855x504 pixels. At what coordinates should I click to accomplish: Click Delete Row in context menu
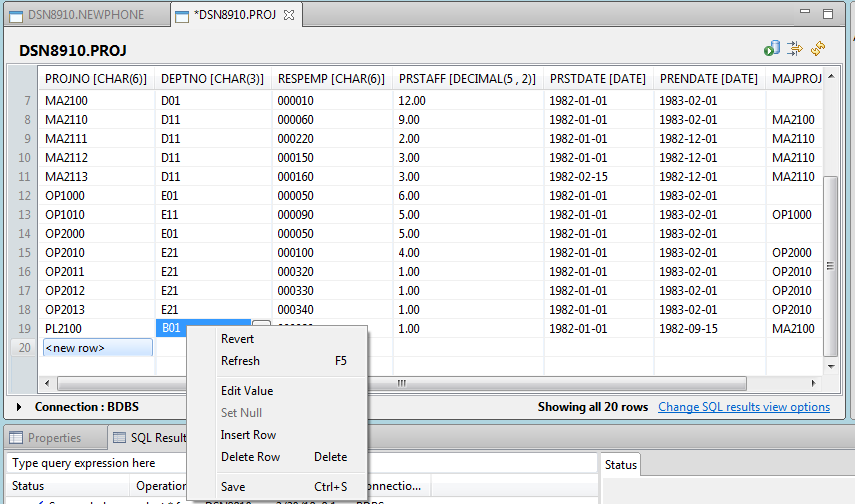click(x=250, y=457)
